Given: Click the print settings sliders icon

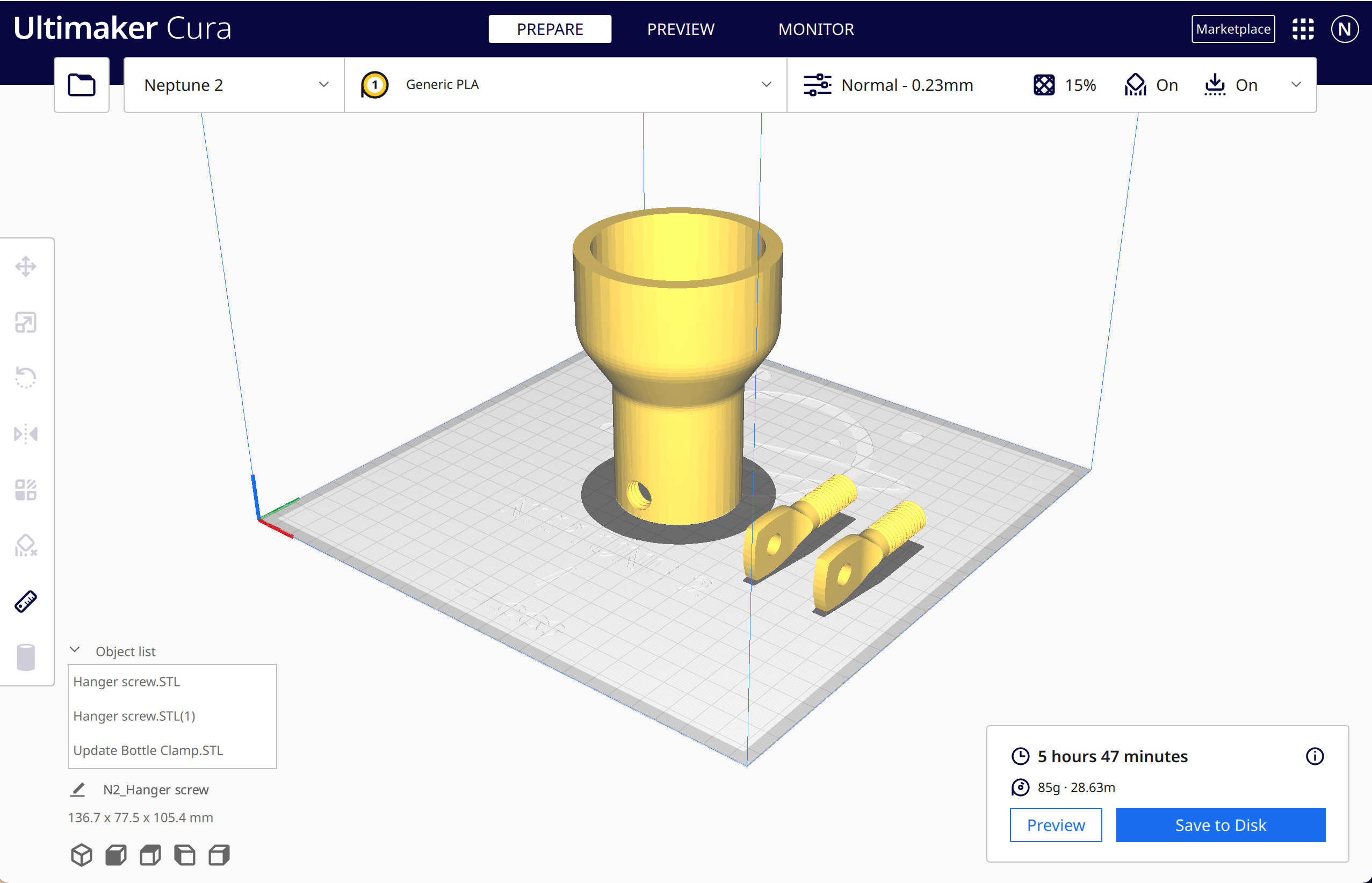Looking at the screenshot, I should point(817,85).
